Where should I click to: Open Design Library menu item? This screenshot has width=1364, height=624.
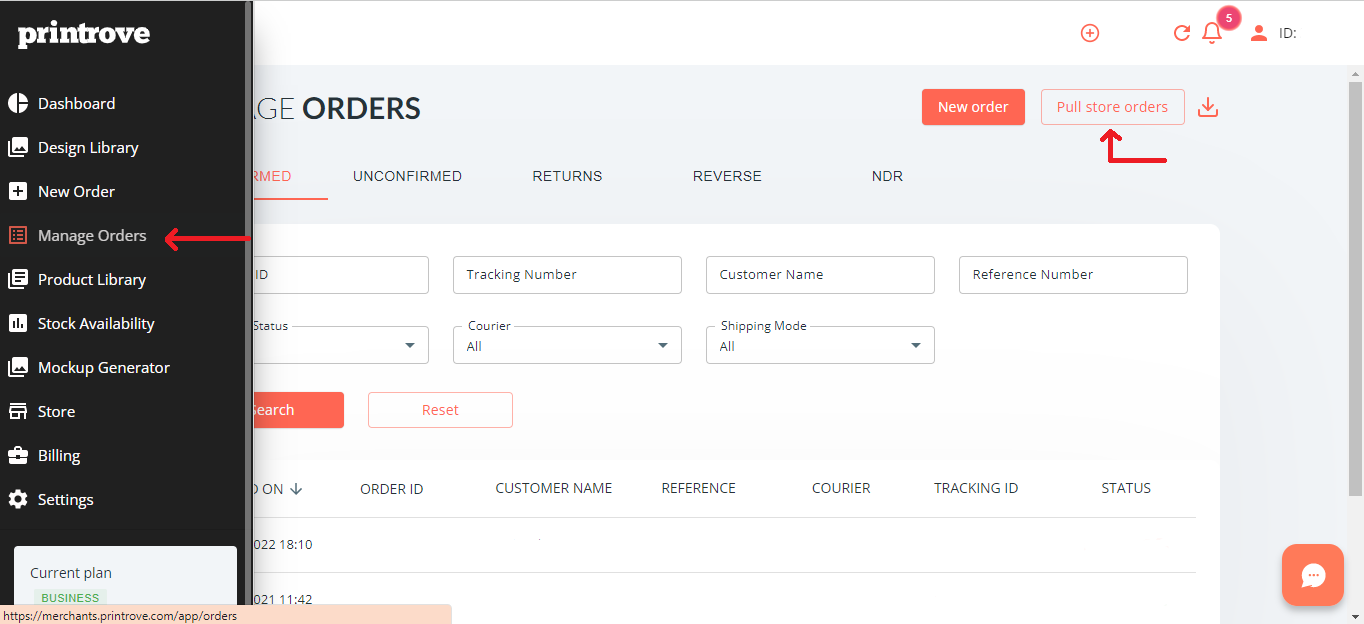(x=88, y=147)
